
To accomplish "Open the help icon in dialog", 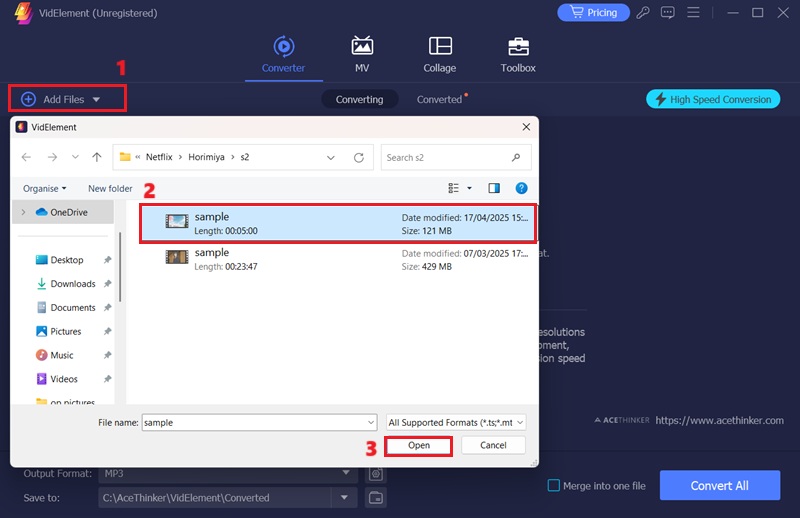I will coord(521,188).
